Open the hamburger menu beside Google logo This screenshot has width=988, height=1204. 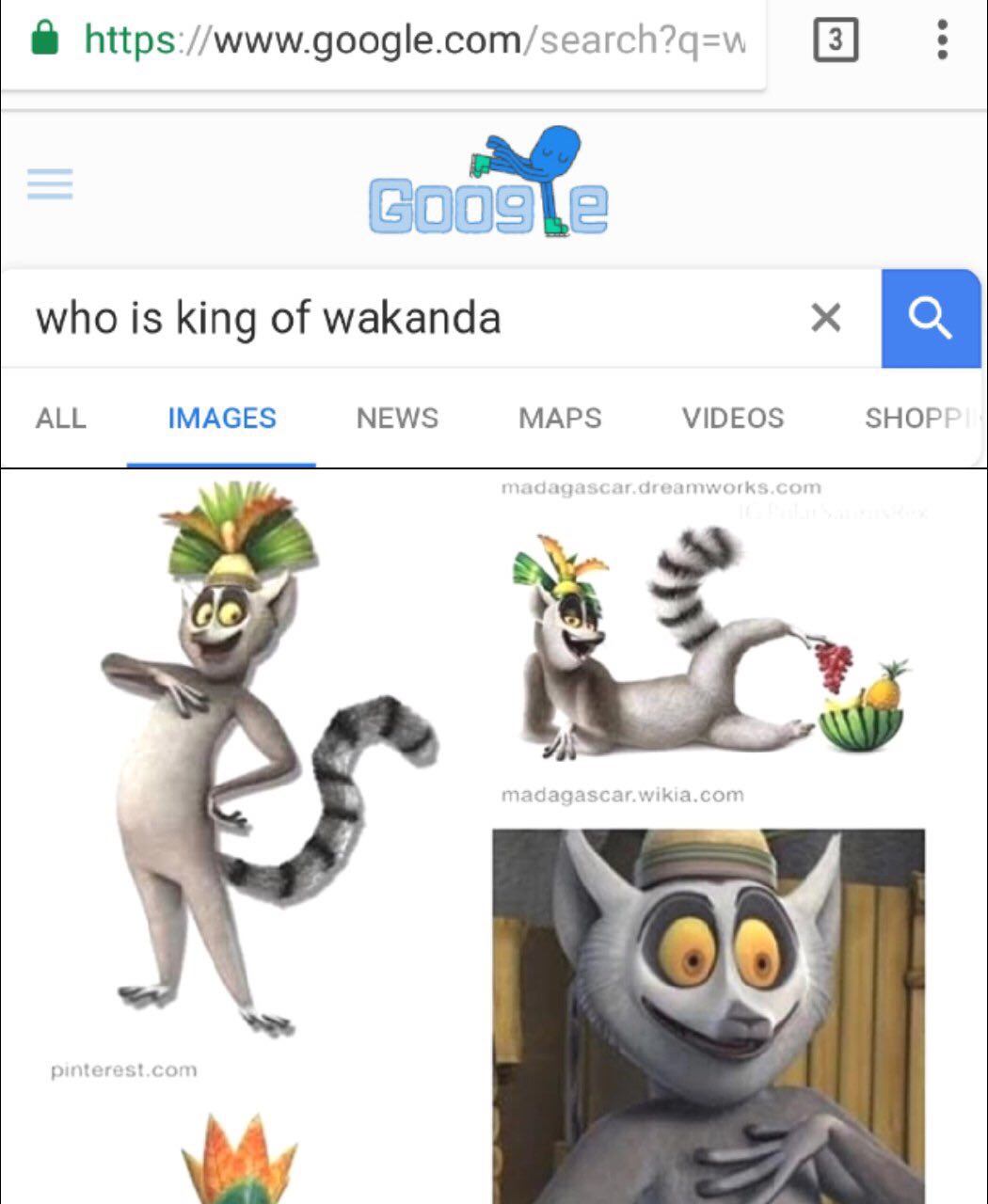tap(50, 184)
